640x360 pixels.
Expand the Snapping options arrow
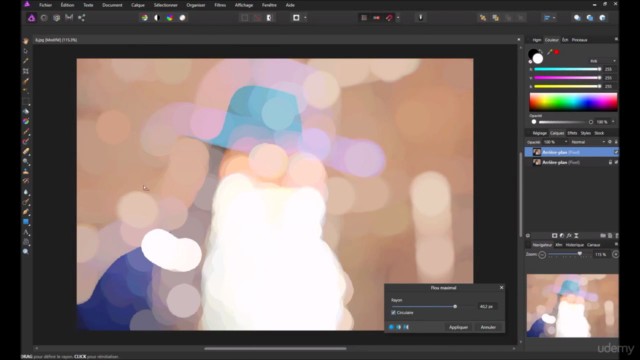[x=398, y=18]
